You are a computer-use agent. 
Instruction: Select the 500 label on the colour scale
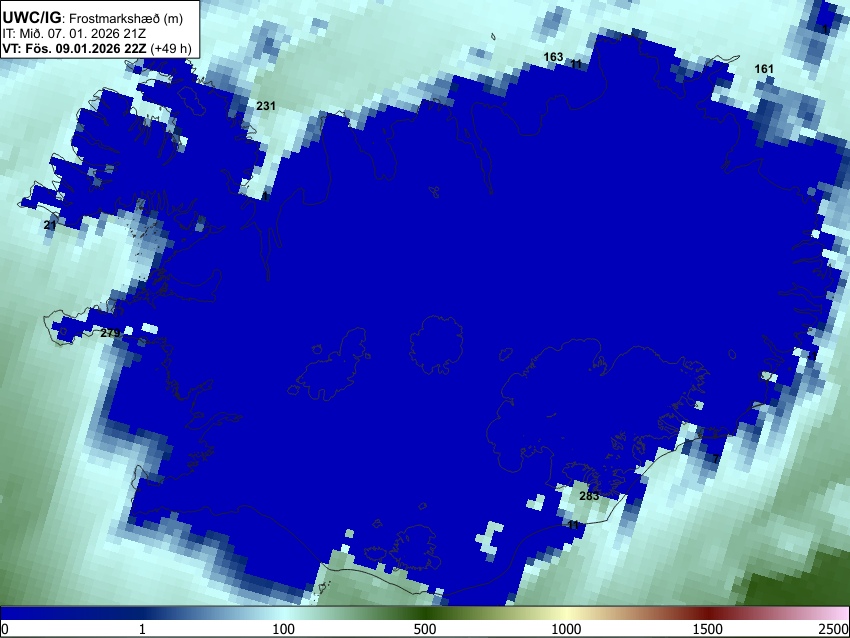coord(424,629)
